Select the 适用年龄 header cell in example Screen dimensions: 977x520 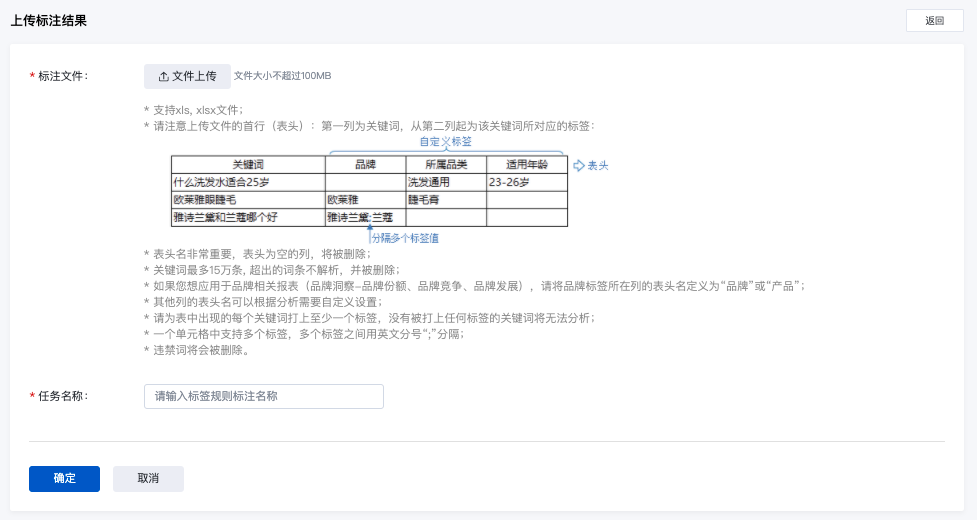(526, 165)
